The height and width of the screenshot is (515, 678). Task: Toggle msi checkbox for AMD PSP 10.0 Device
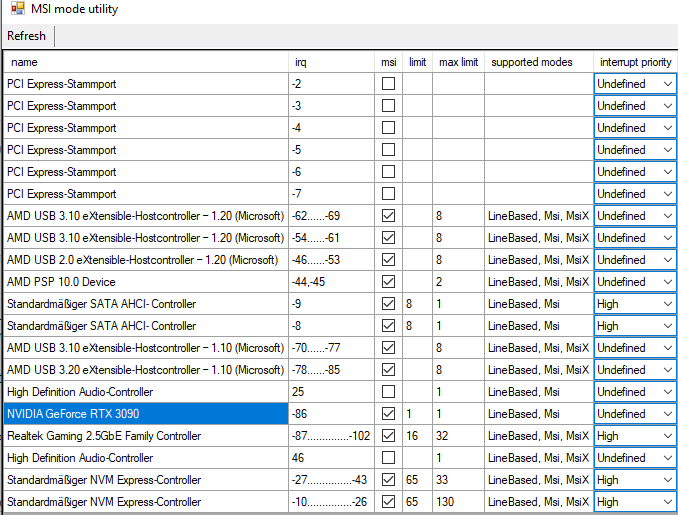coord(388,281)
